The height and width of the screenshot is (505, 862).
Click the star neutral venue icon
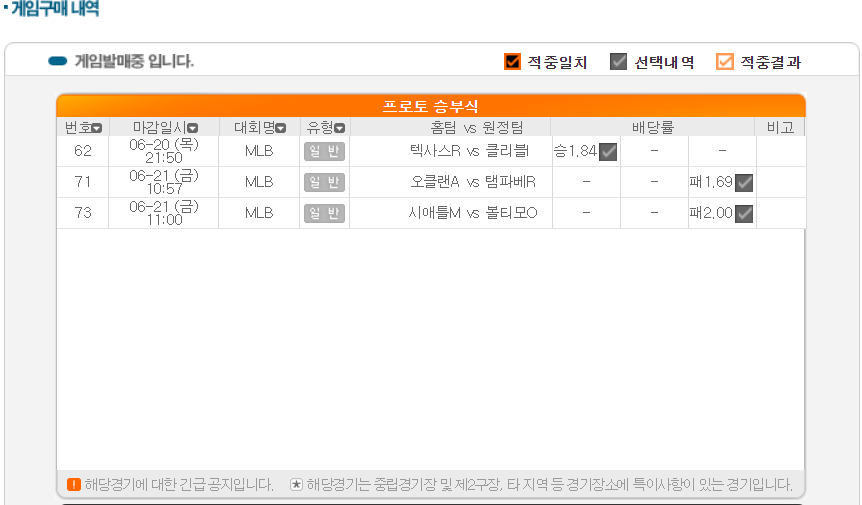(x=296, y=485)
